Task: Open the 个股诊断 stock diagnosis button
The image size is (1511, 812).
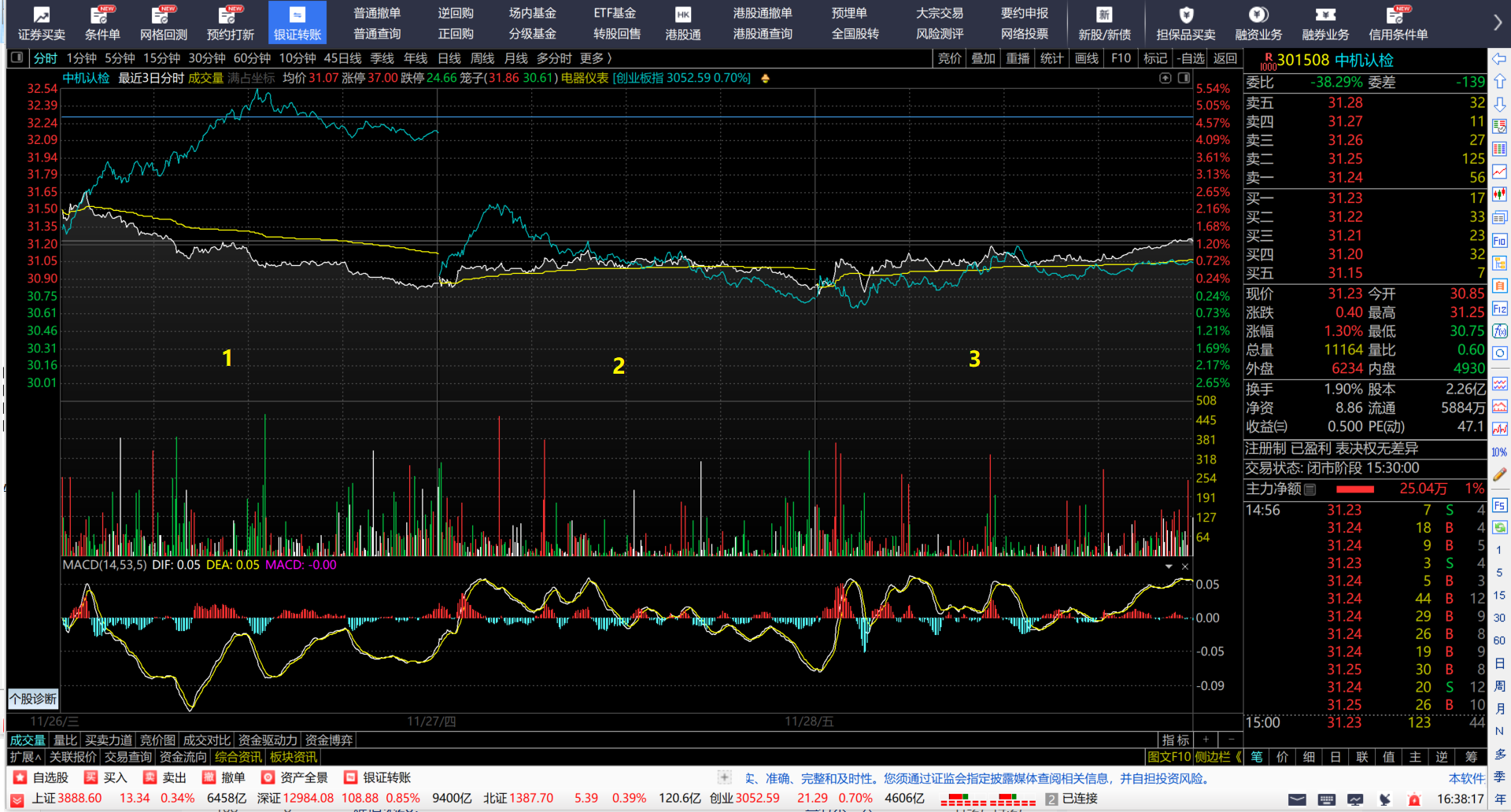Action: click(x=33, y=699)
